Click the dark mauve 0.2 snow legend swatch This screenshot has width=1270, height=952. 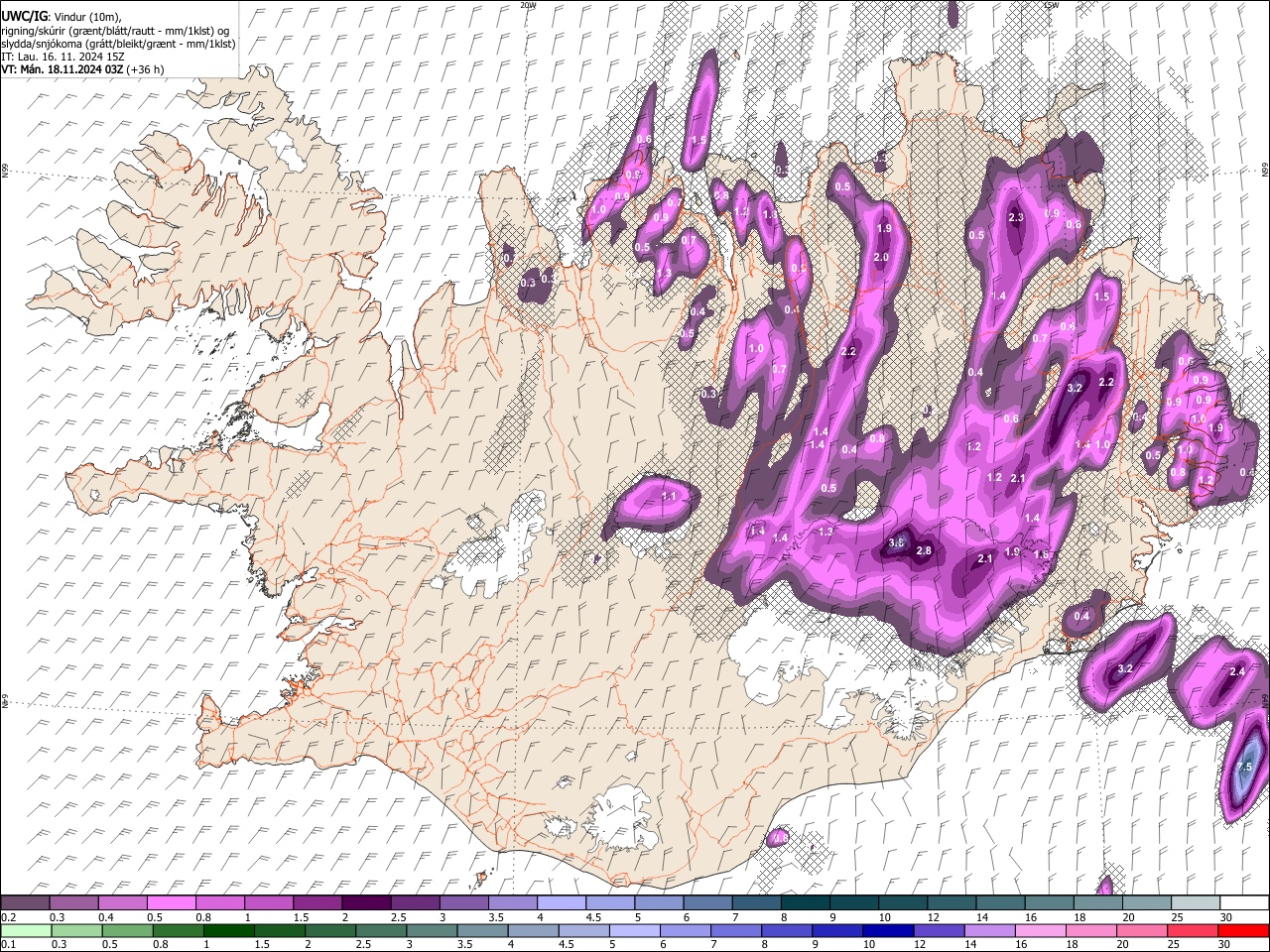[25, 902]
